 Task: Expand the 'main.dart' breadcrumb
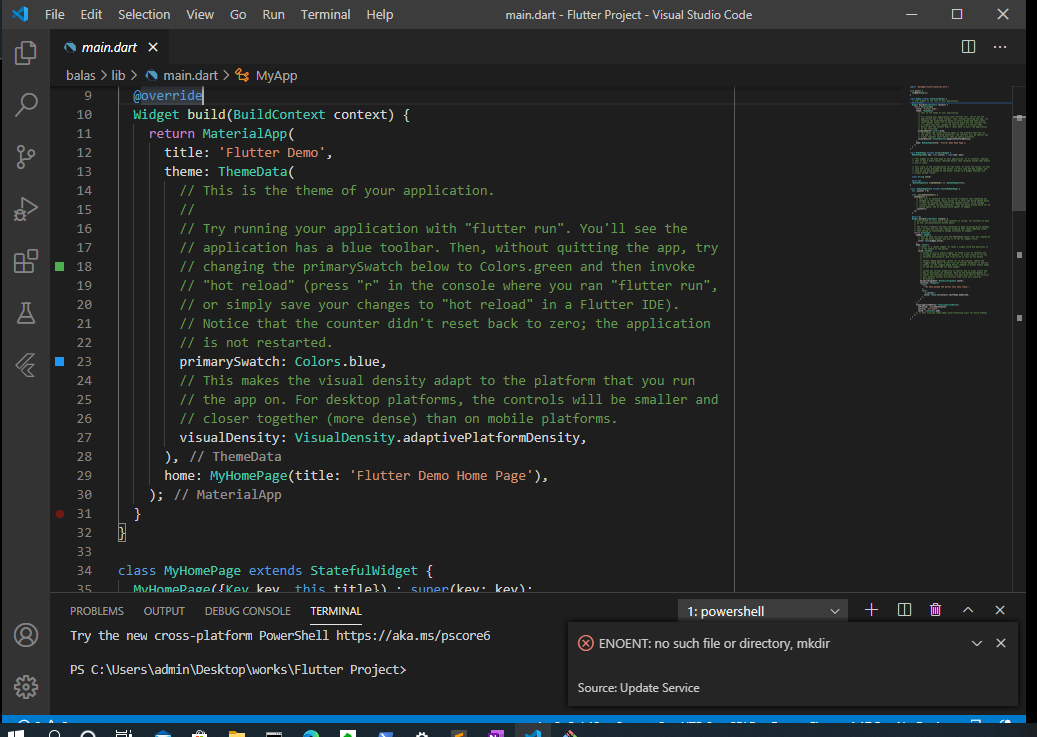pyautogui.click(x=190, y=75)
